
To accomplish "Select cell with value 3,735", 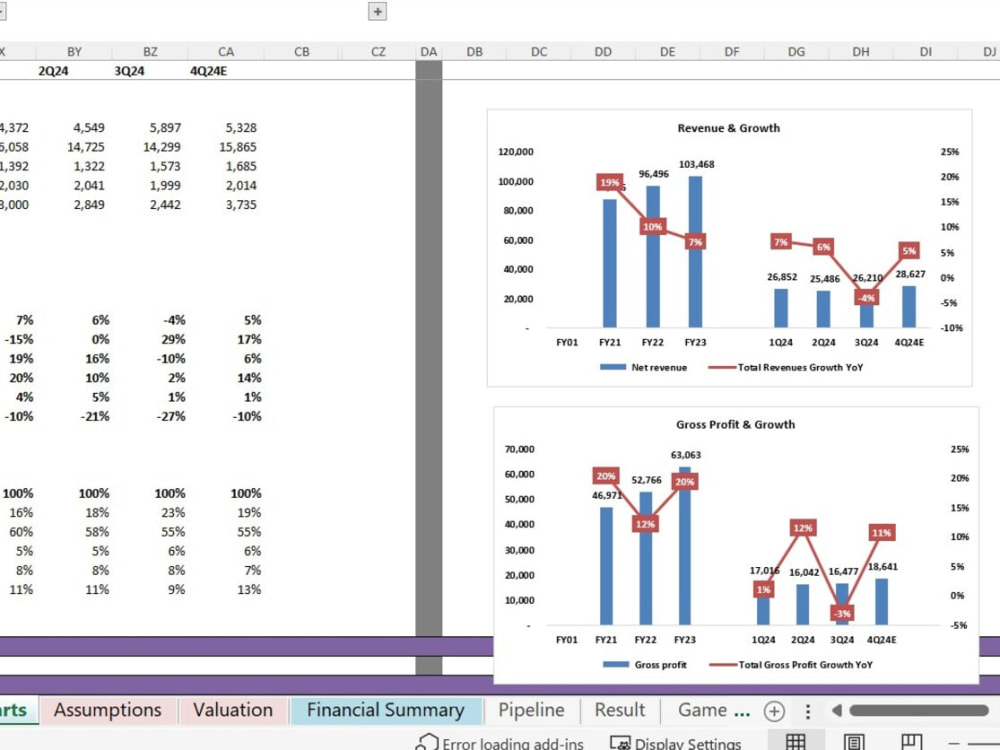I will [226, 204].
